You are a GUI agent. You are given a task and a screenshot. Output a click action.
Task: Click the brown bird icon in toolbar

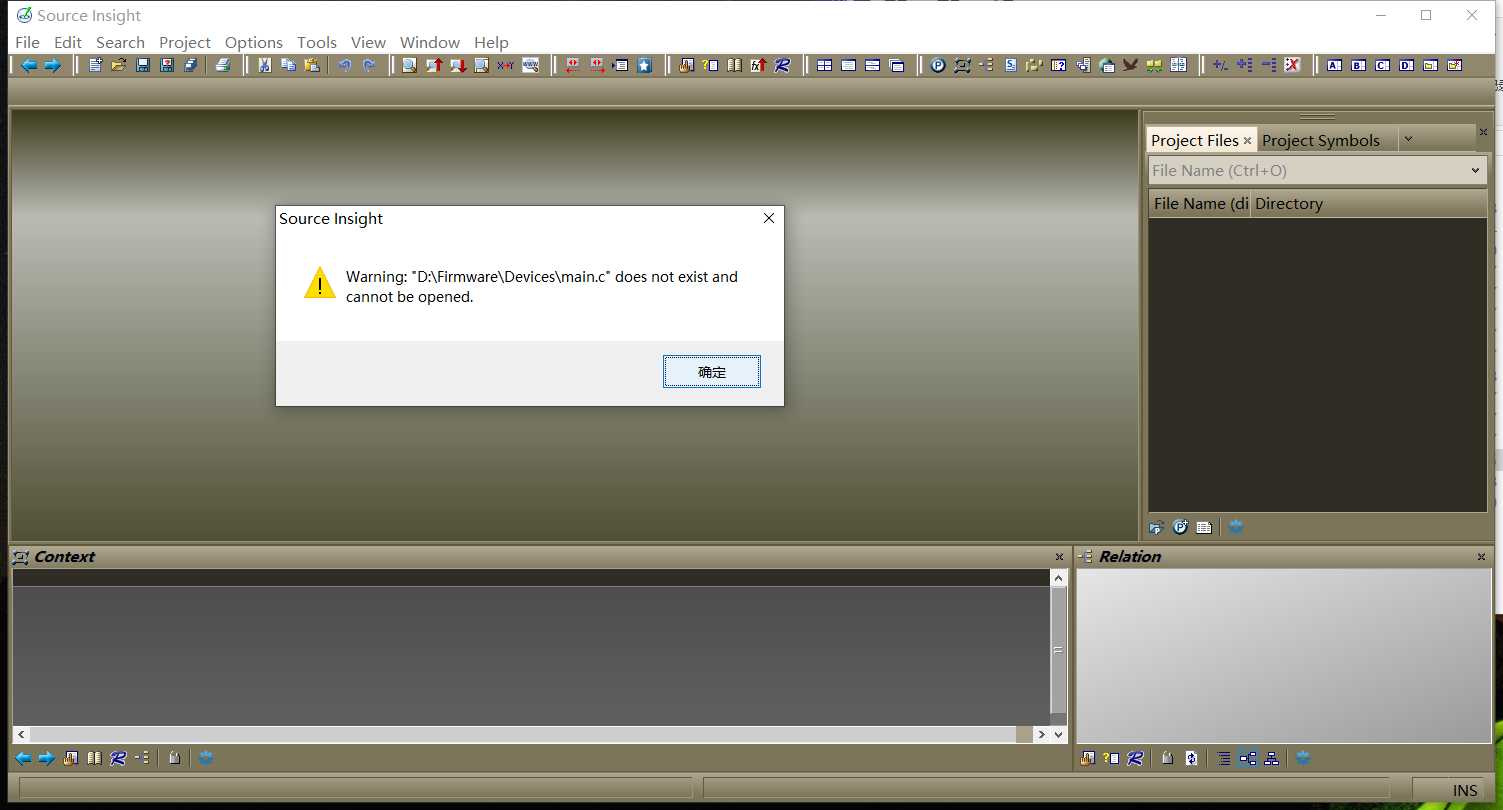(x=1130, y=65)
